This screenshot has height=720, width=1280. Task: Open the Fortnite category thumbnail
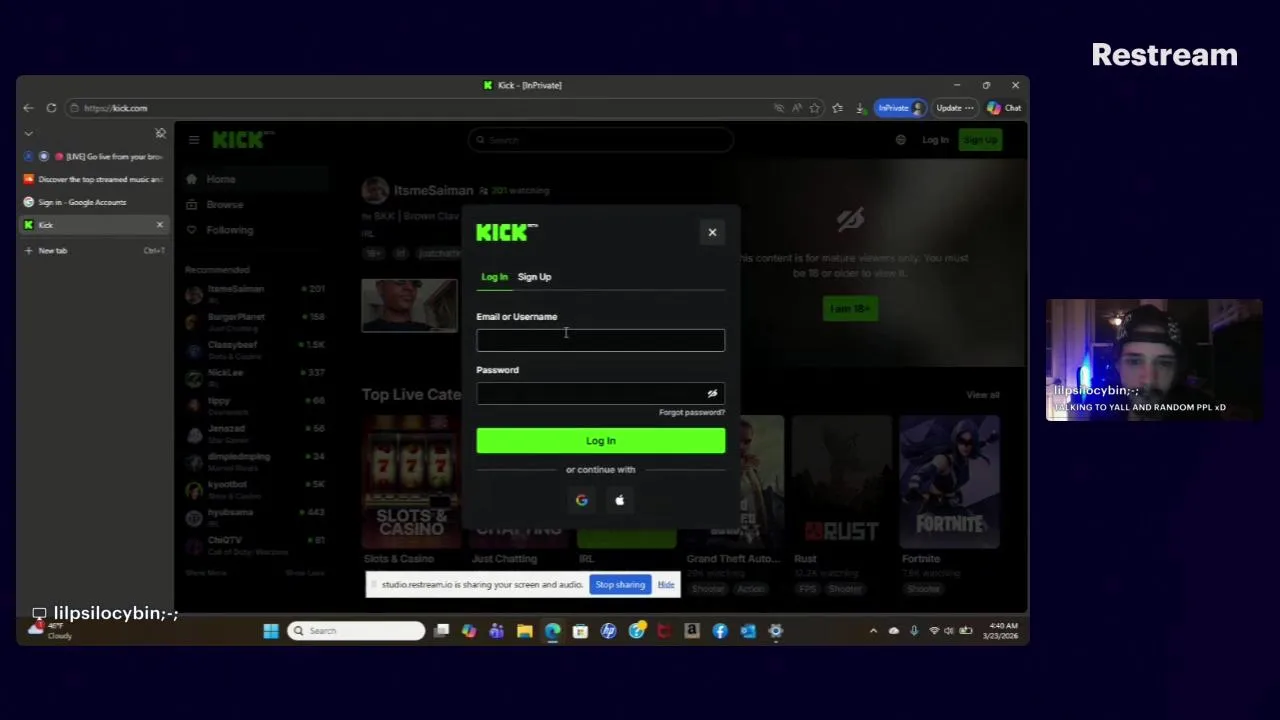(x=949, y=483)
